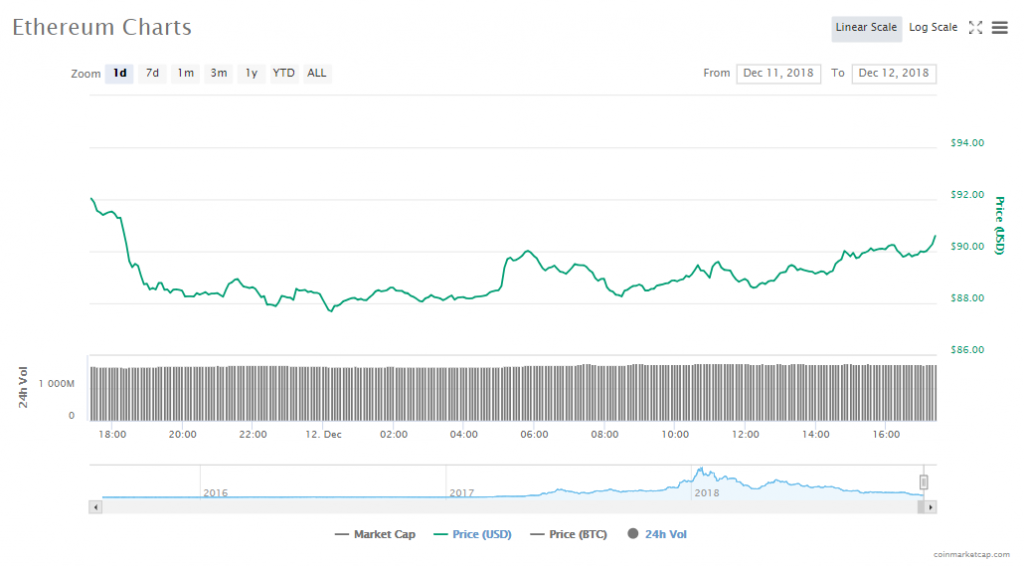The height and width of the screenshot is (567, 1024).
Task: Click the navigator scroll right arrow
Action: click(931, 508)
